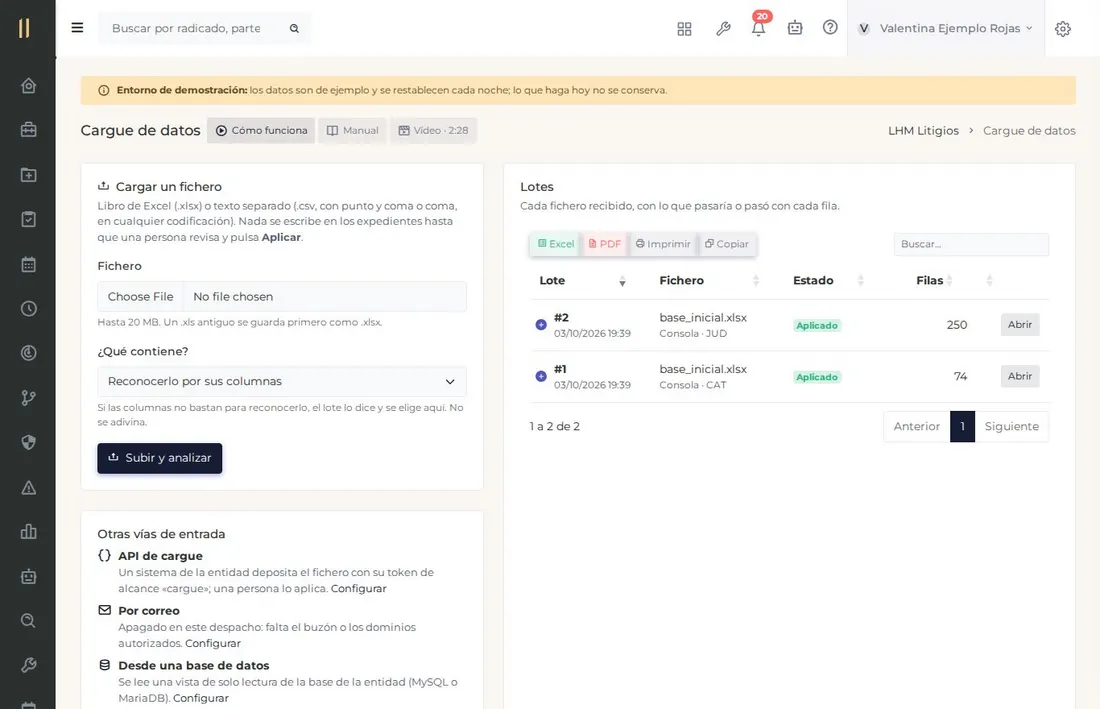Go to the home icon in the sidebar
The width and height of the screenshot is (1100, 709).
(x=28, y=86)
